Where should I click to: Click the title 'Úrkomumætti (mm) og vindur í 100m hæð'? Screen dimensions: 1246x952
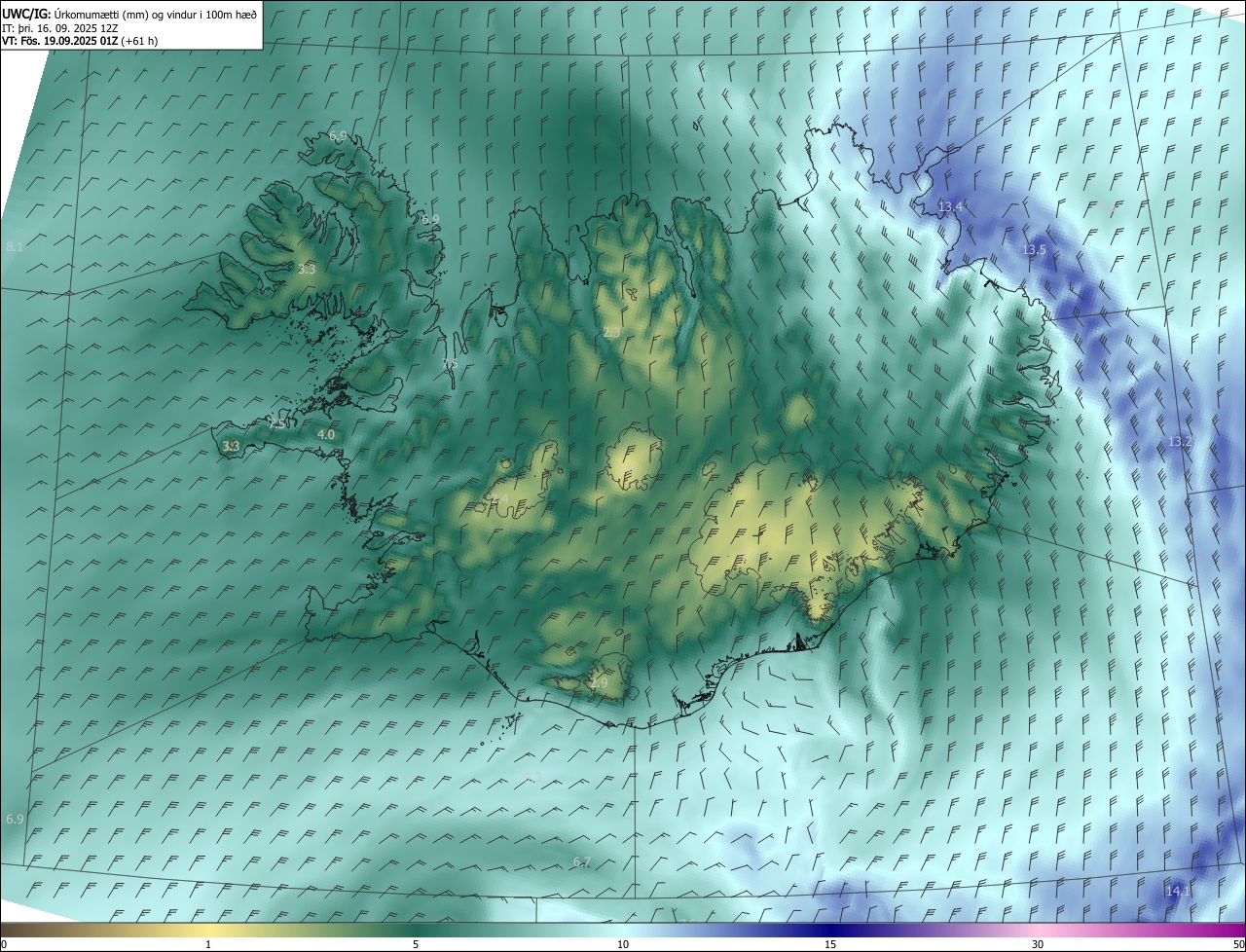click(x=156, y=14)
